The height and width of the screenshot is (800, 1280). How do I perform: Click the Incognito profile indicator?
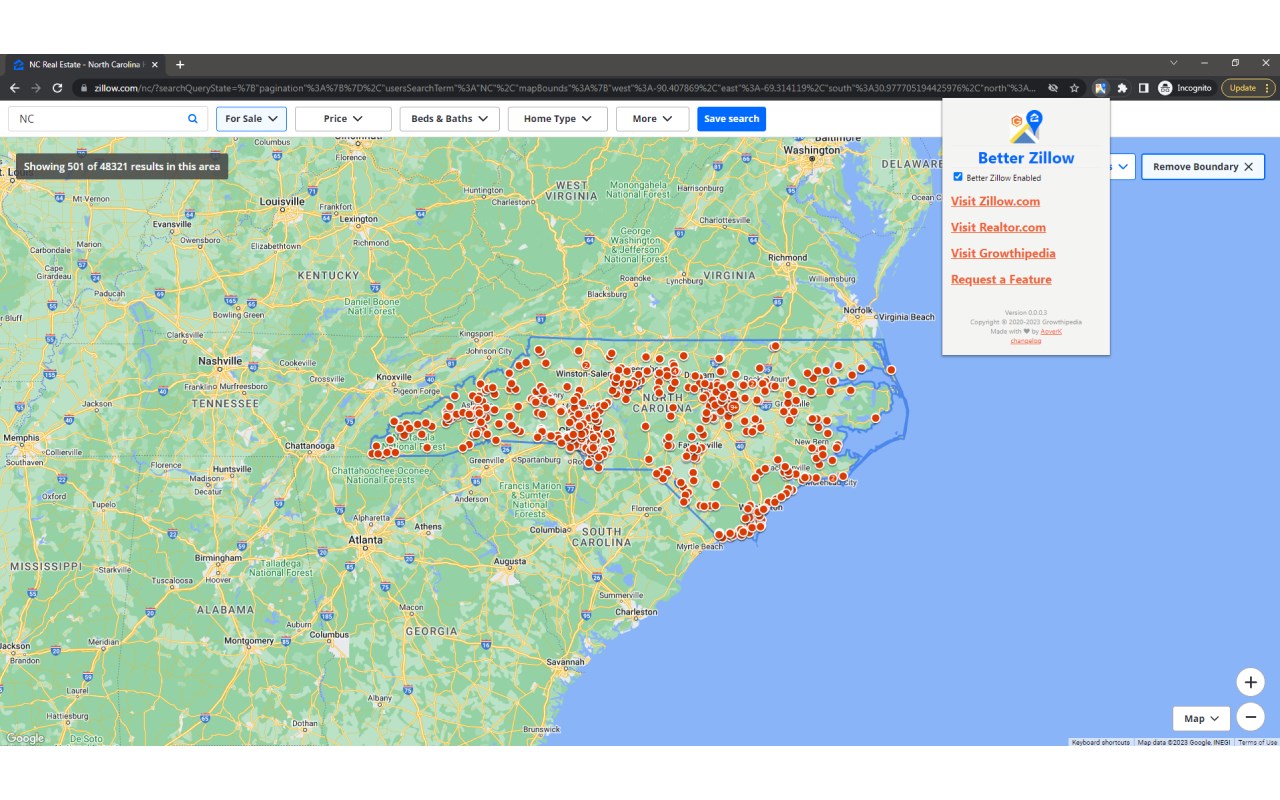click(1185, 88)
